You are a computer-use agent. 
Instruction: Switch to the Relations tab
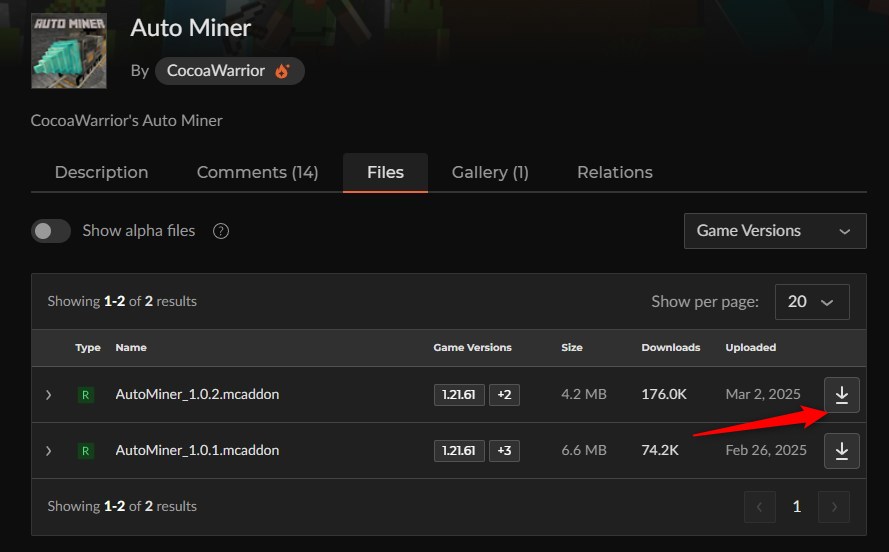615,172
